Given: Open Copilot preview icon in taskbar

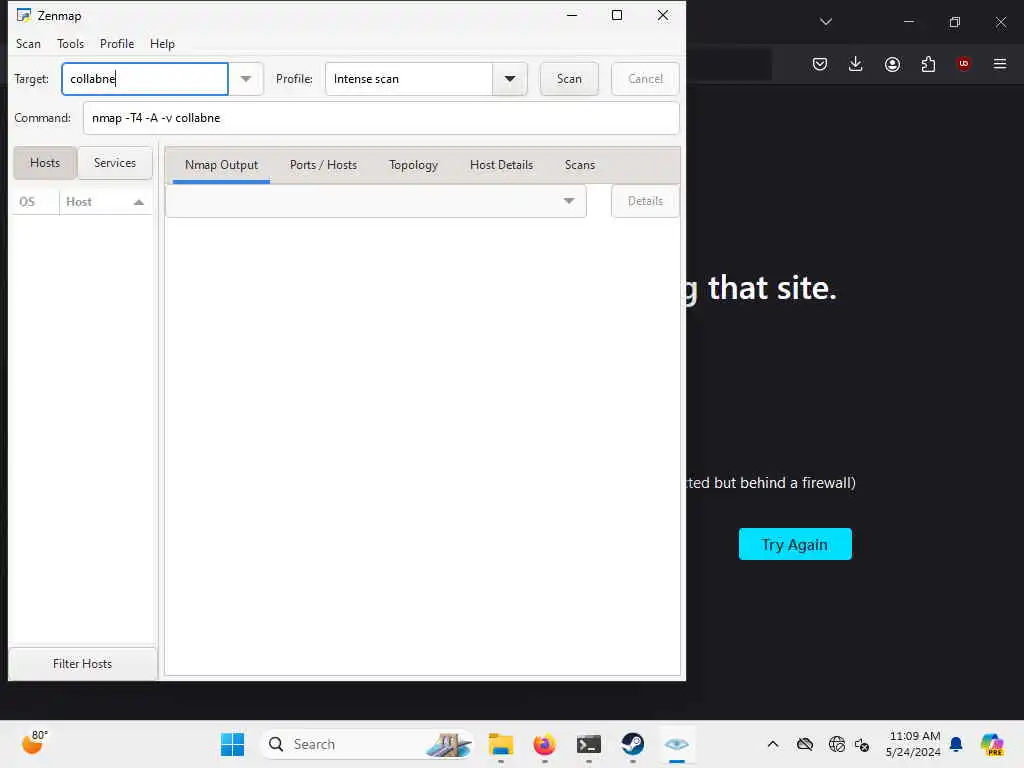Looking at the screenshot, I should [991, 744].
